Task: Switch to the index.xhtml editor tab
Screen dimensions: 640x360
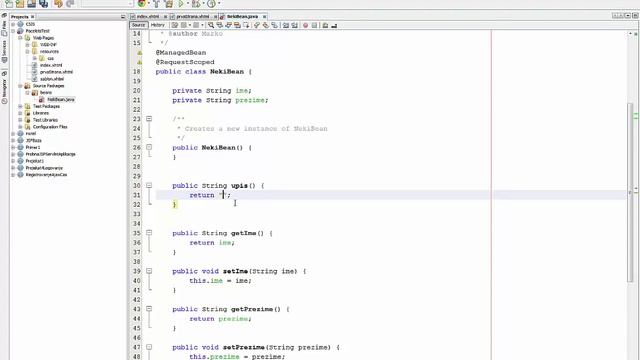Action: (x=147, y=16)
